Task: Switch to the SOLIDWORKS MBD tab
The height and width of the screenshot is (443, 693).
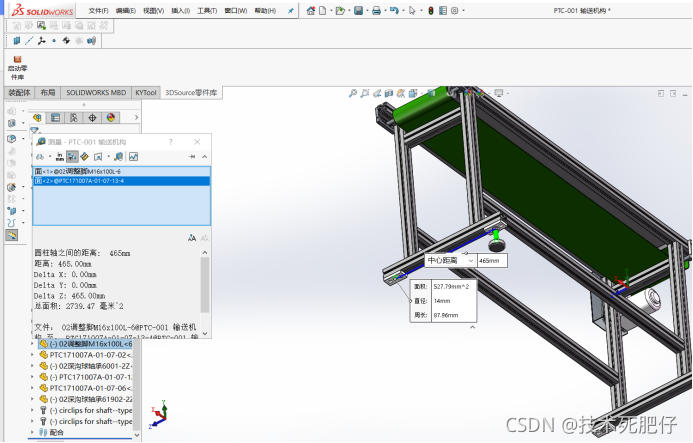Action: pos(96,93)
